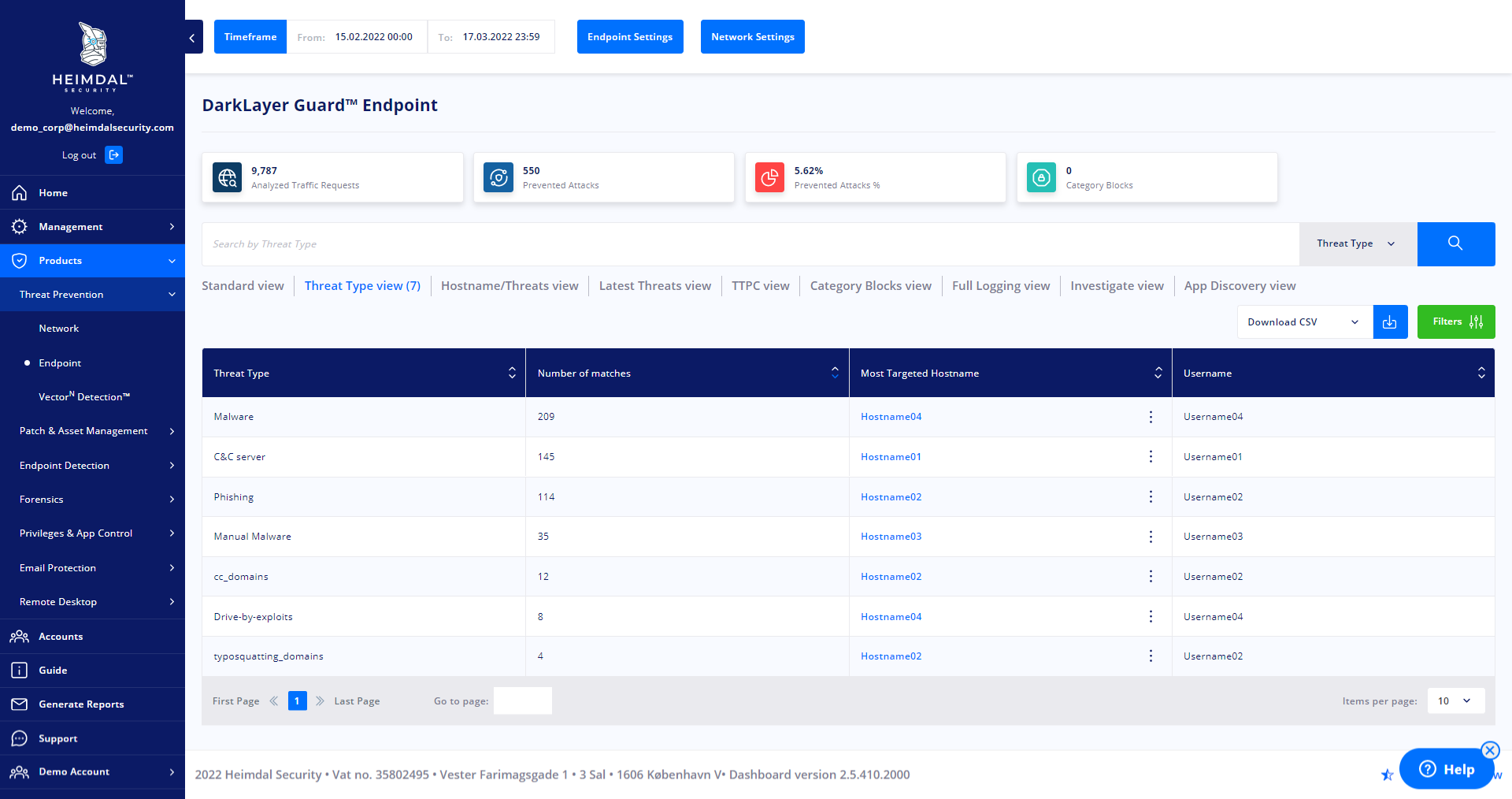This screenshot has height=799, width=1512.
Task: Select the Management gear icon
Action: [x=20, y=226]
